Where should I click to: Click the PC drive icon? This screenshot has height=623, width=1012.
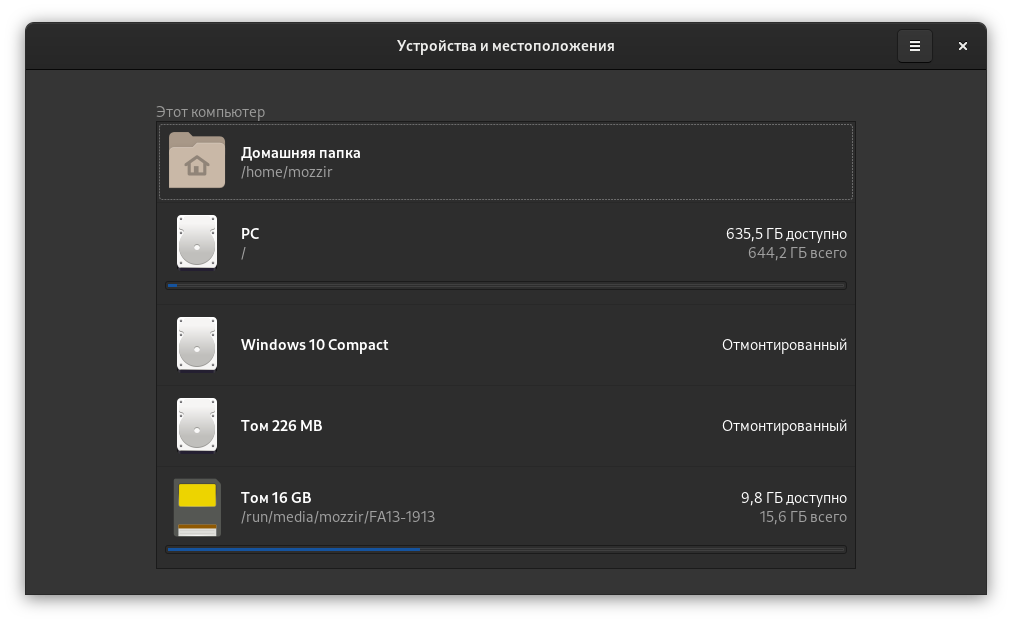pyautogui.click(x=197, y=241)
